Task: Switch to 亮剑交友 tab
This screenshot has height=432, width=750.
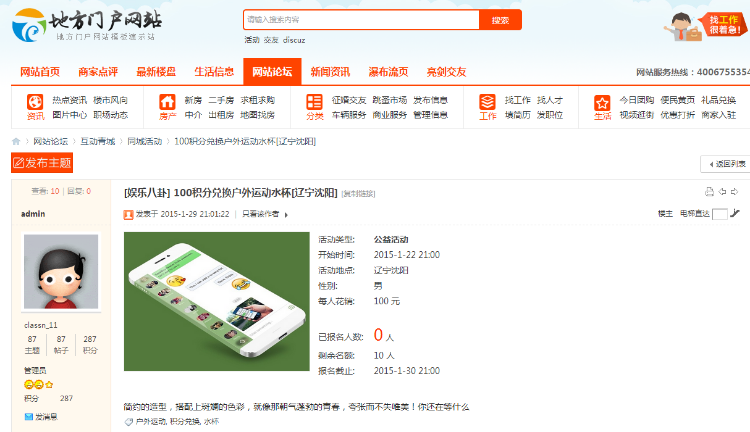Action: (x=446, y=72)
